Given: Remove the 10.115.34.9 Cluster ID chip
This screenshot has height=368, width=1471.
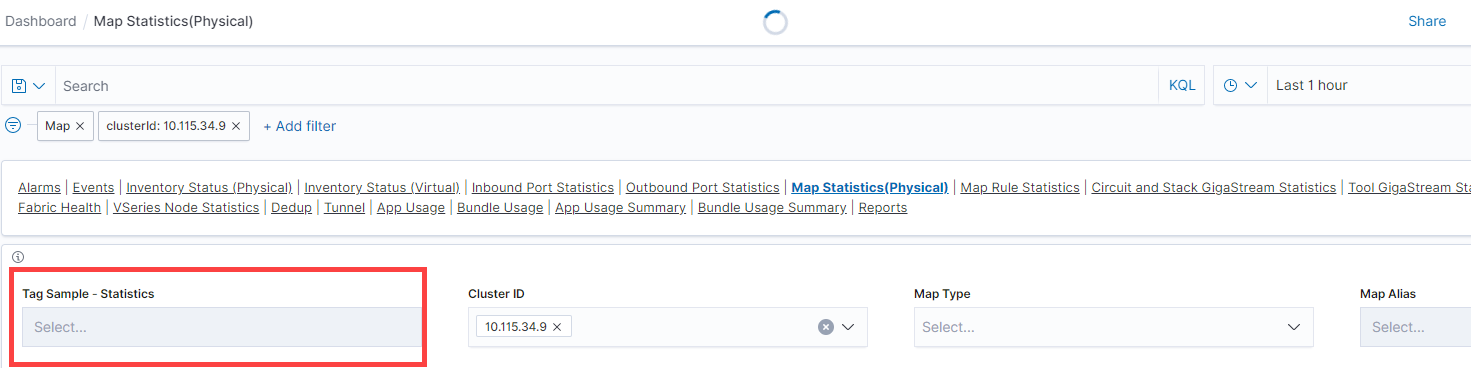Looking at the screenshot, I should (557, 327).
